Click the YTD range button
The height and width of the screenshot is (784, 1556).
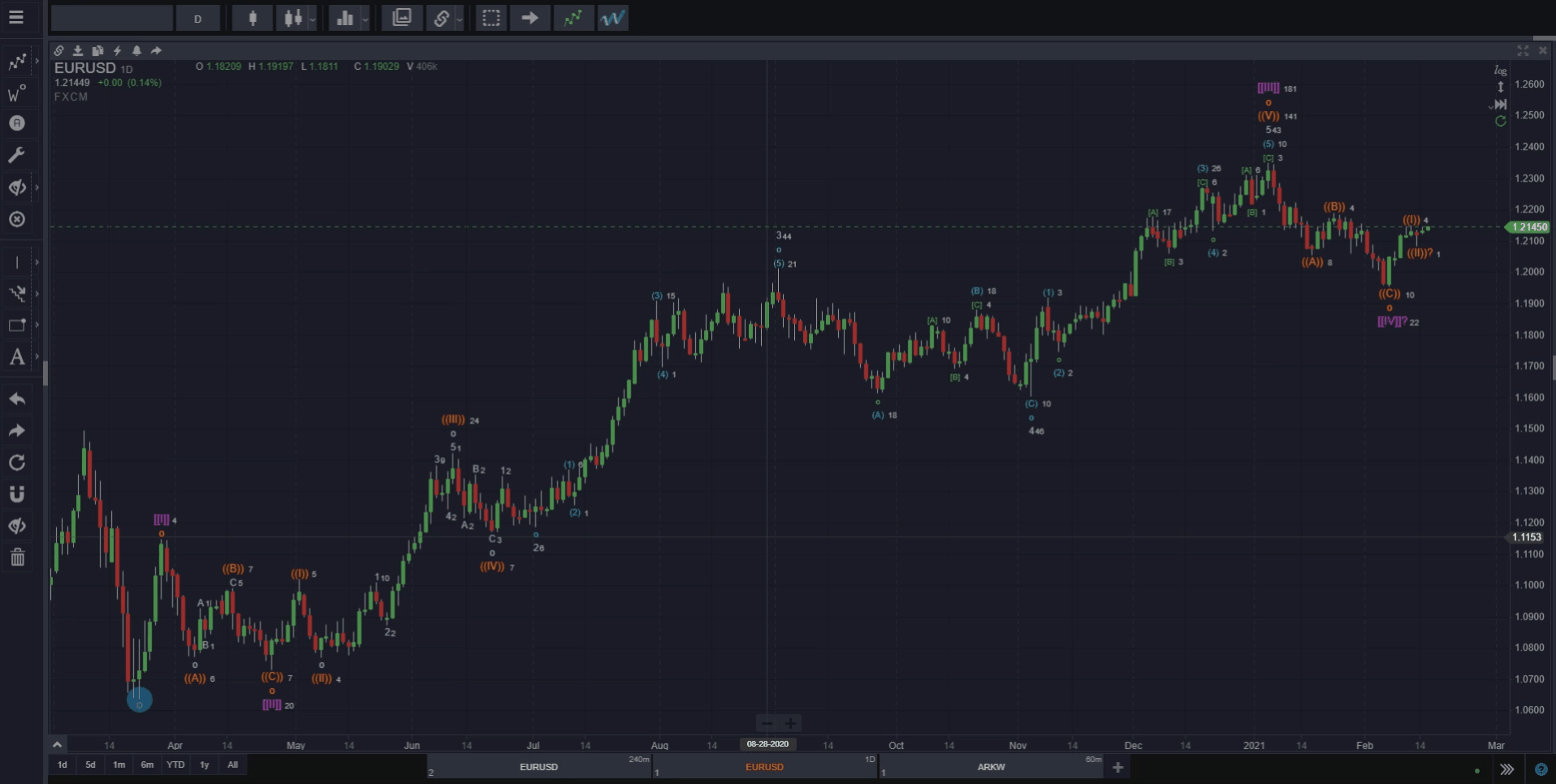175,765
